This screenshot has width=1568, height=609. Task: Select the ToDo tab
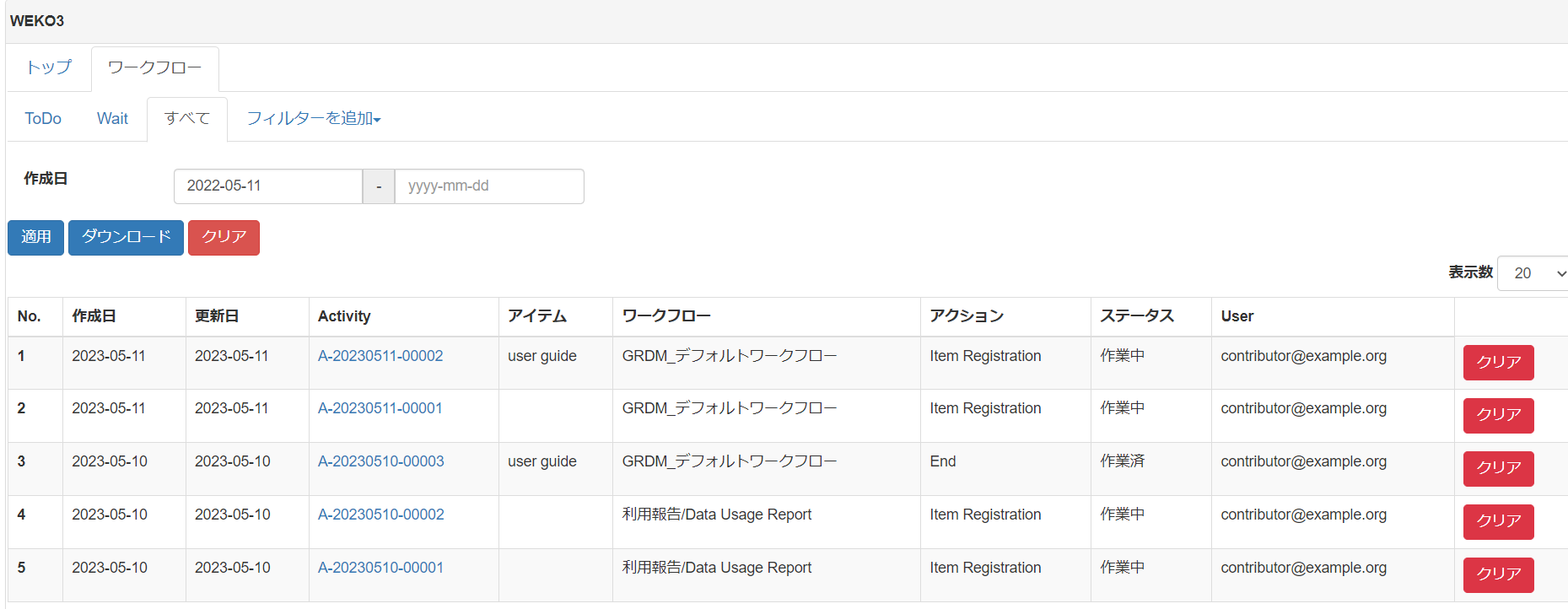point(43,119)
